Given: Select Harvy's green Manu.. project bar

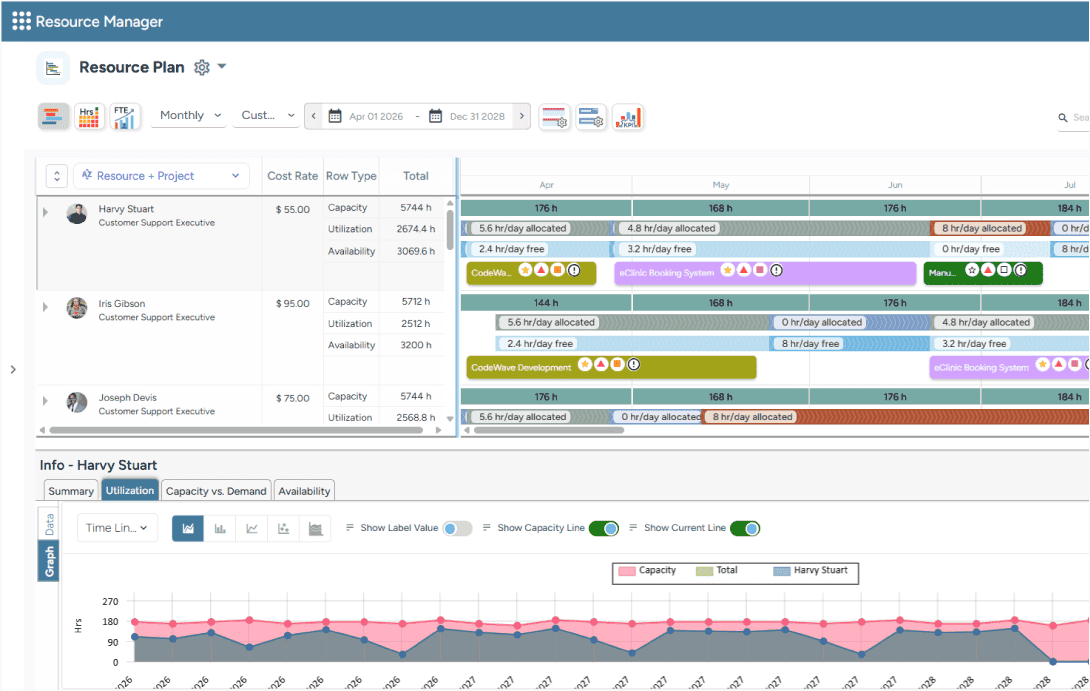Looking at the screenshot, I should pyautogui.click(x=983, y=273).
